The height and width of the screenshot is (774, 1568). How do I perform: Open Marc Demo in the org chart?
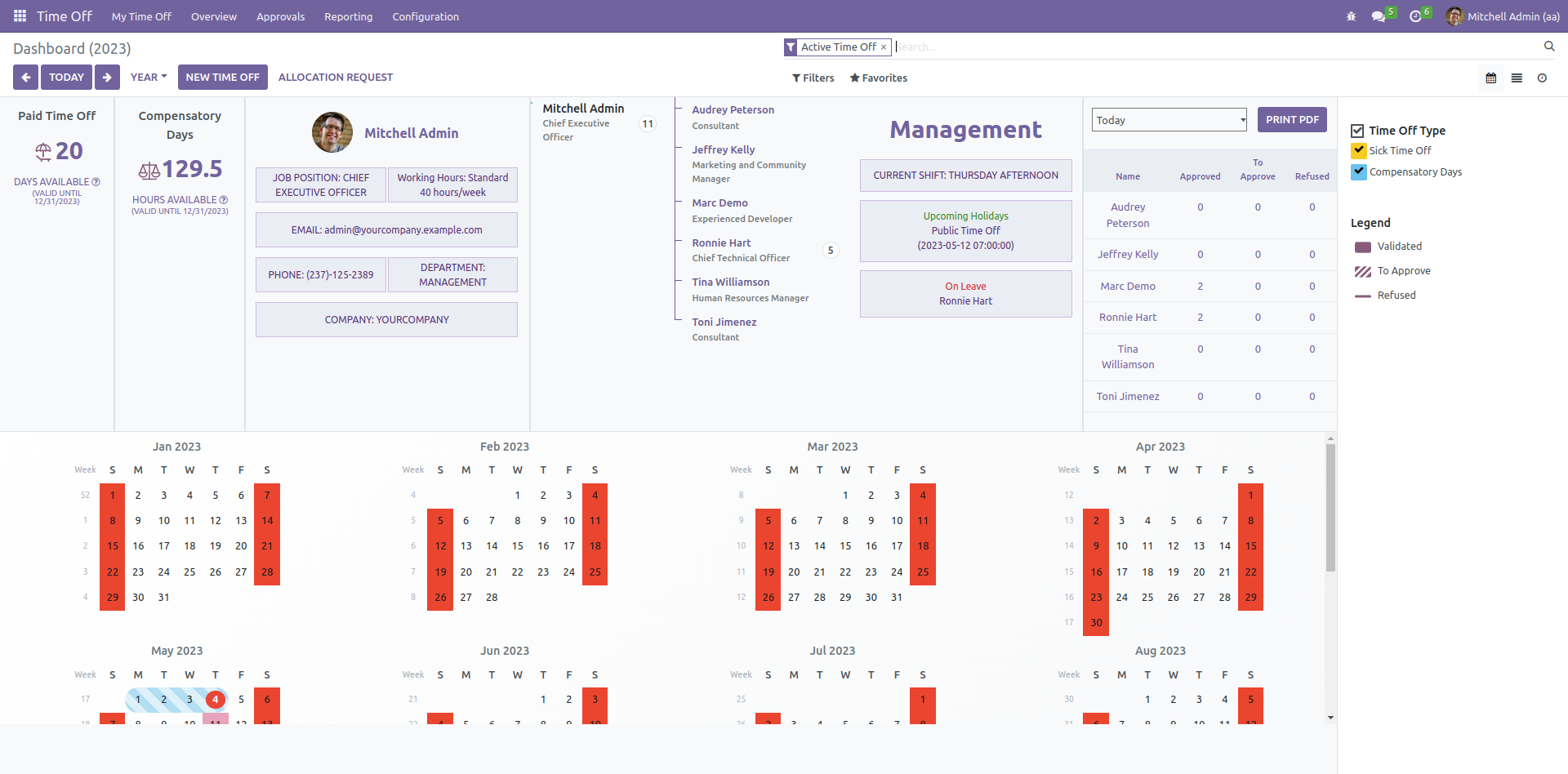(x=719, y=203)
